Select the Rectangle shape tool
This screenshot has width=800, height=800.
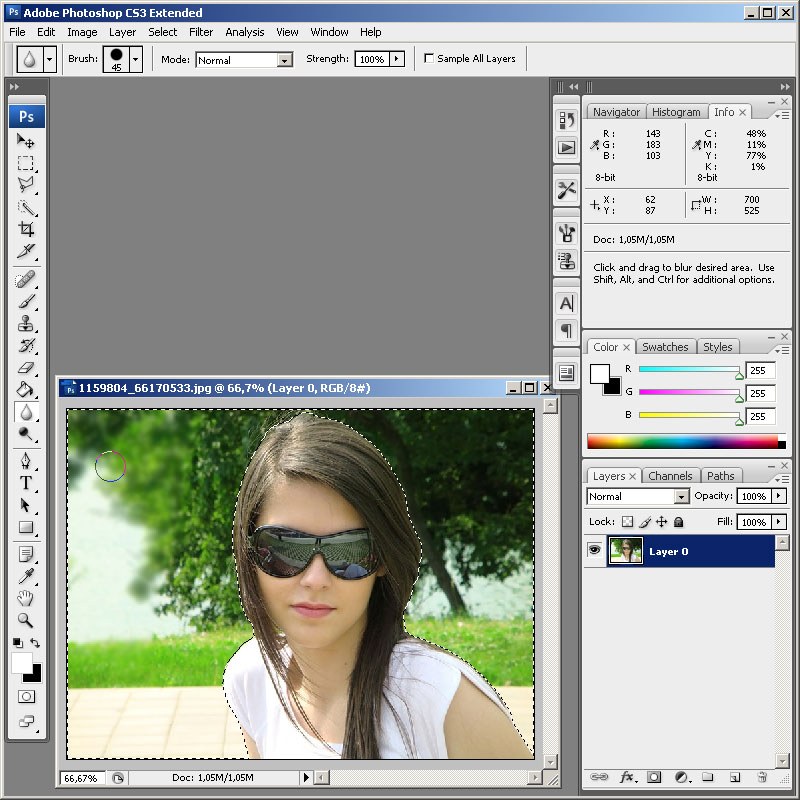(x=26, y=527)
